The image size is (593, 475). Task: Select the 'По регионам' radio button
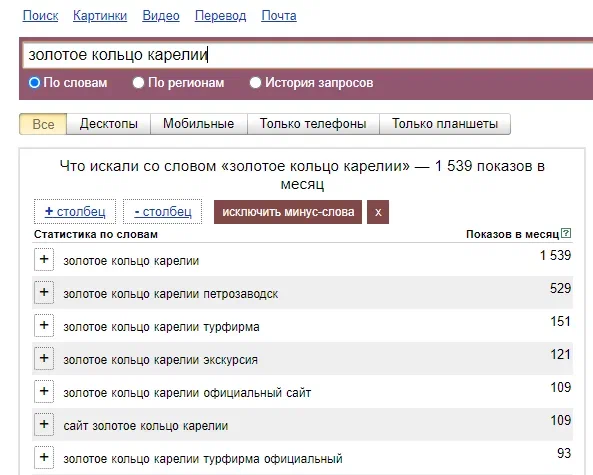click(x=138, y=82)
